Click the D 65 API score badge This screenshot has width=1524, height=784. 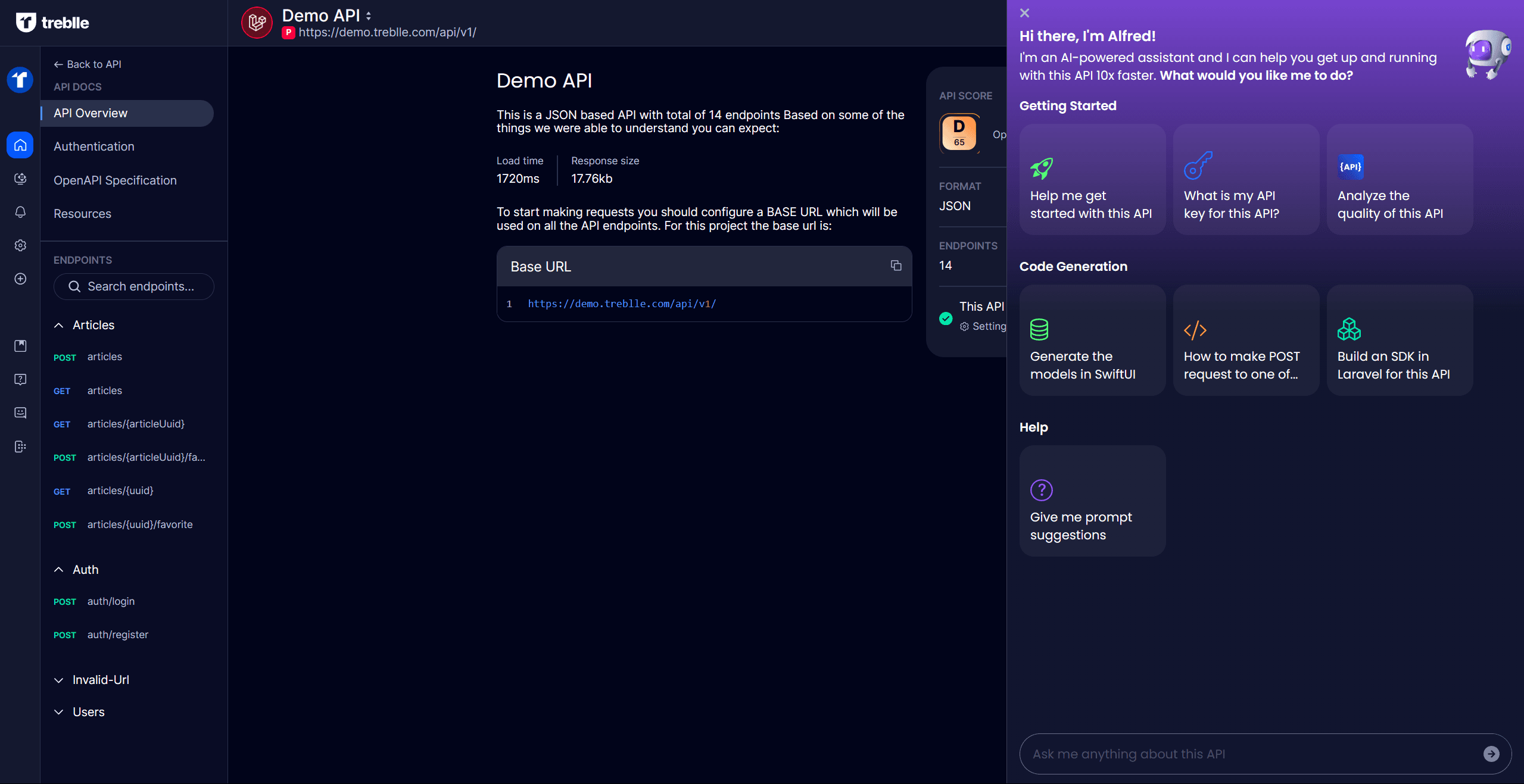pyautogui.click(x=959, y=133)
